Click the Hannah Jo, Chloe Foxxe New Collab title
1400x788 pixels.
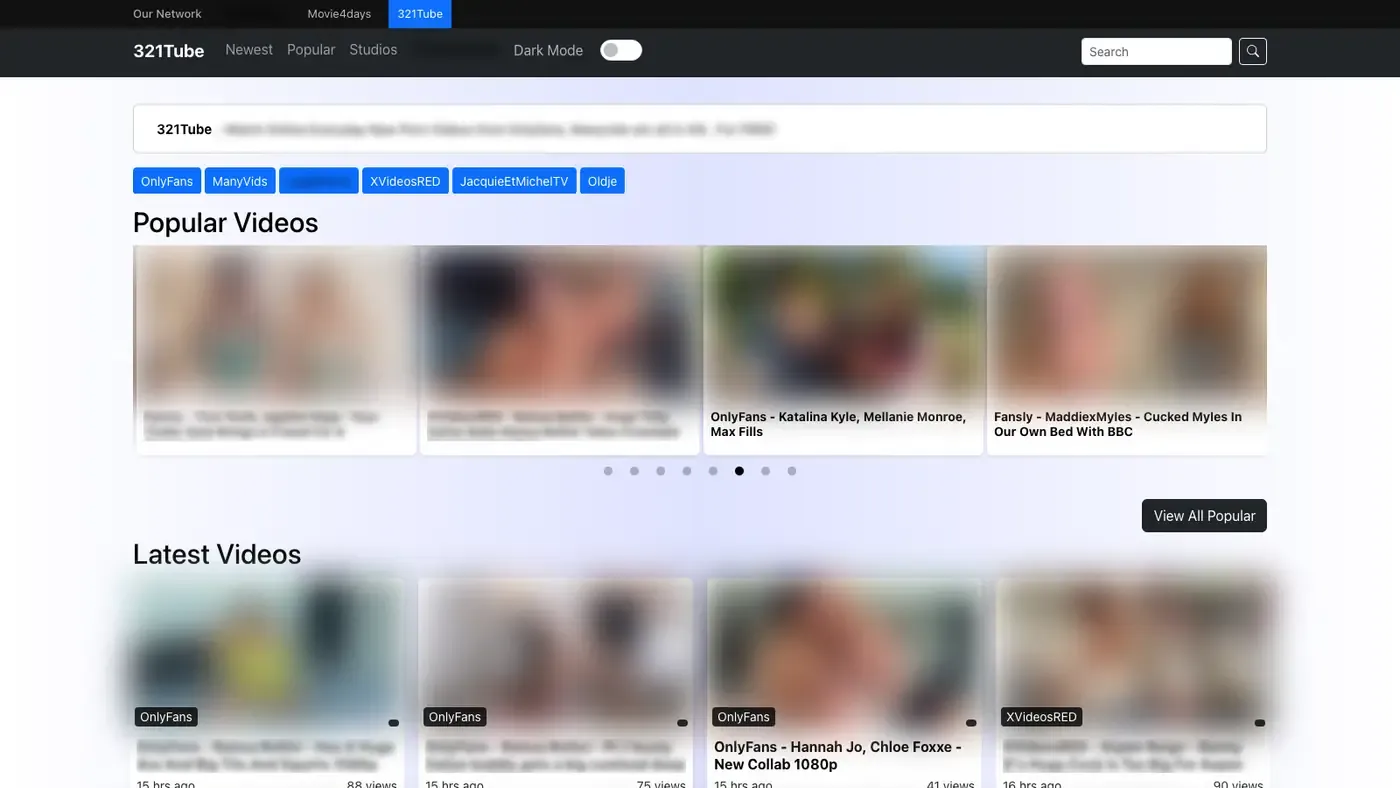click(x=838, y=755)
